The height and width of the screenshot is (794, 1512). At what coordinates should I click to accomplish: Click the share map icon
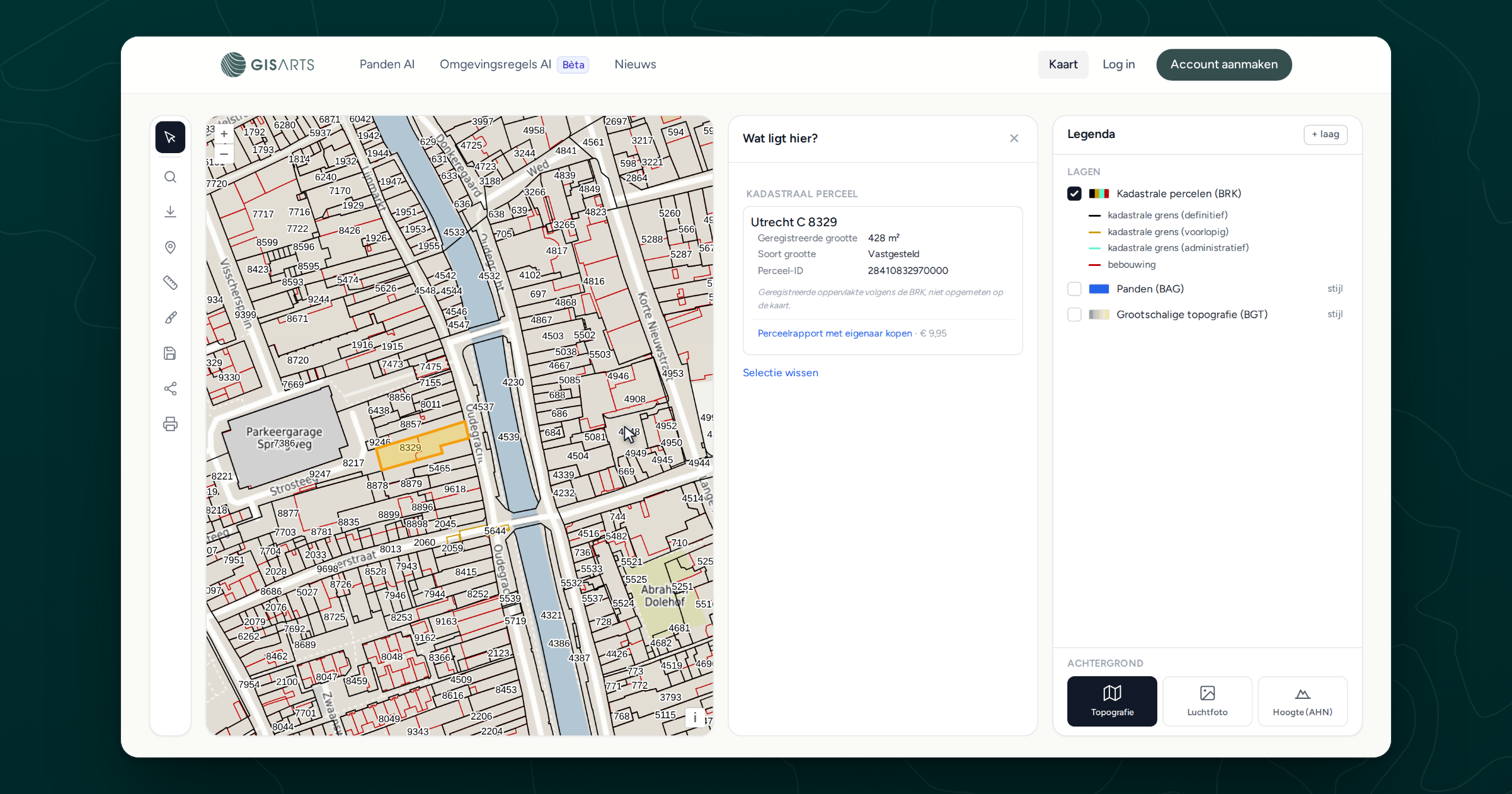pos(170,389)
